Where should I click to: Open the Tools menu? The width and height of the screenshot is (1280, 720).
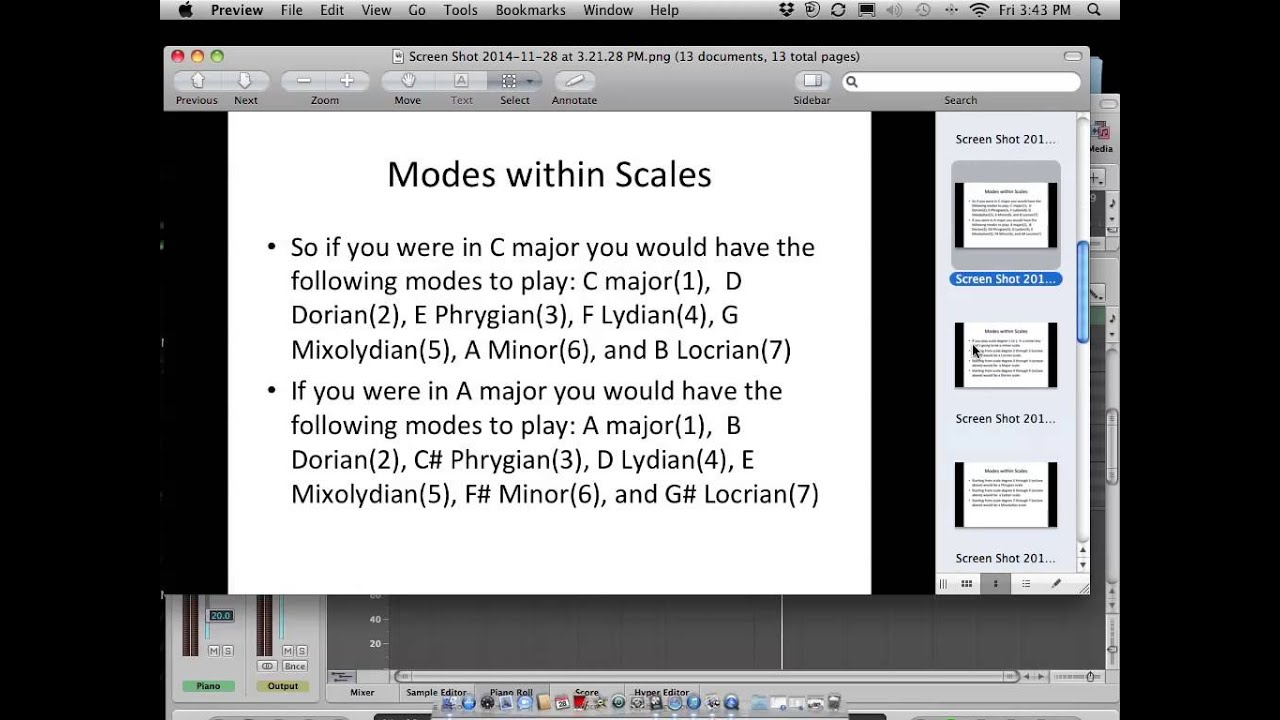[x=461, y=10]
